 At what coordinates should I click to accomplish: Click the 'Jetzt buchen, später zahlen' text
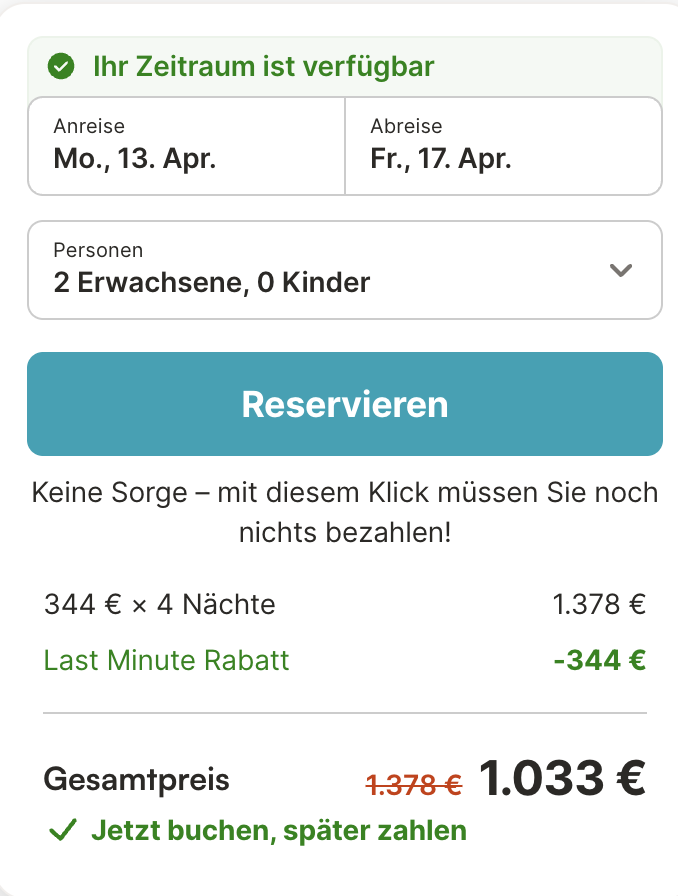tap(280, 830)
